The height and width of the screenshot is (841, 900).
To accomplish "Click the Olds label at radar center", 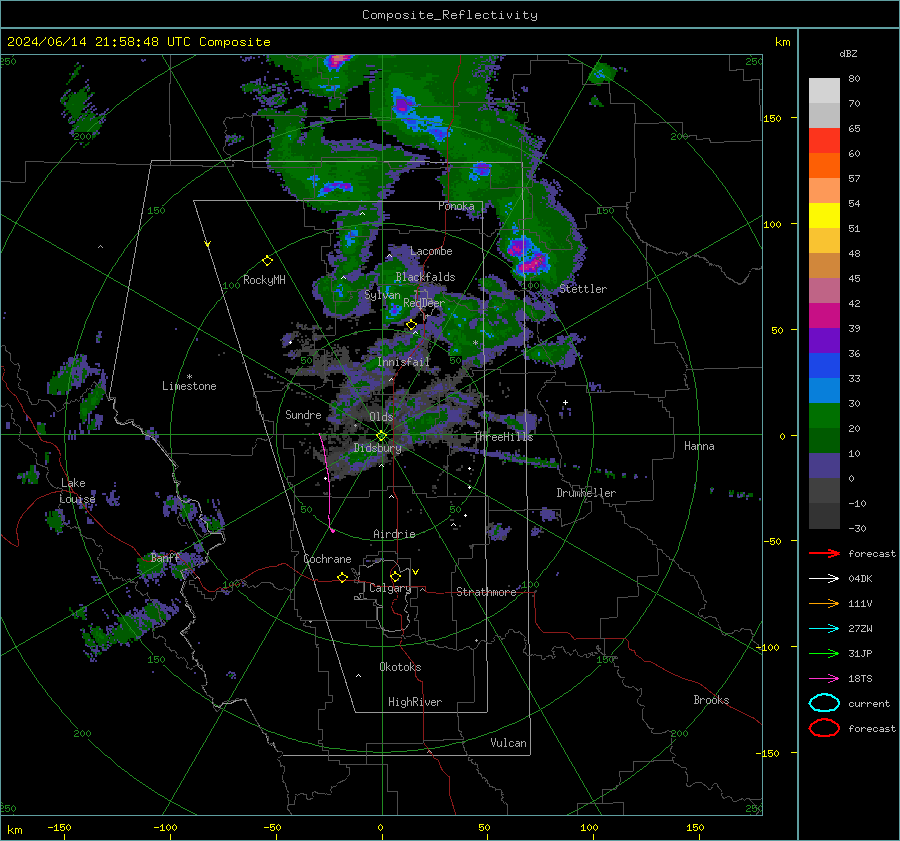I will [381, 417].
